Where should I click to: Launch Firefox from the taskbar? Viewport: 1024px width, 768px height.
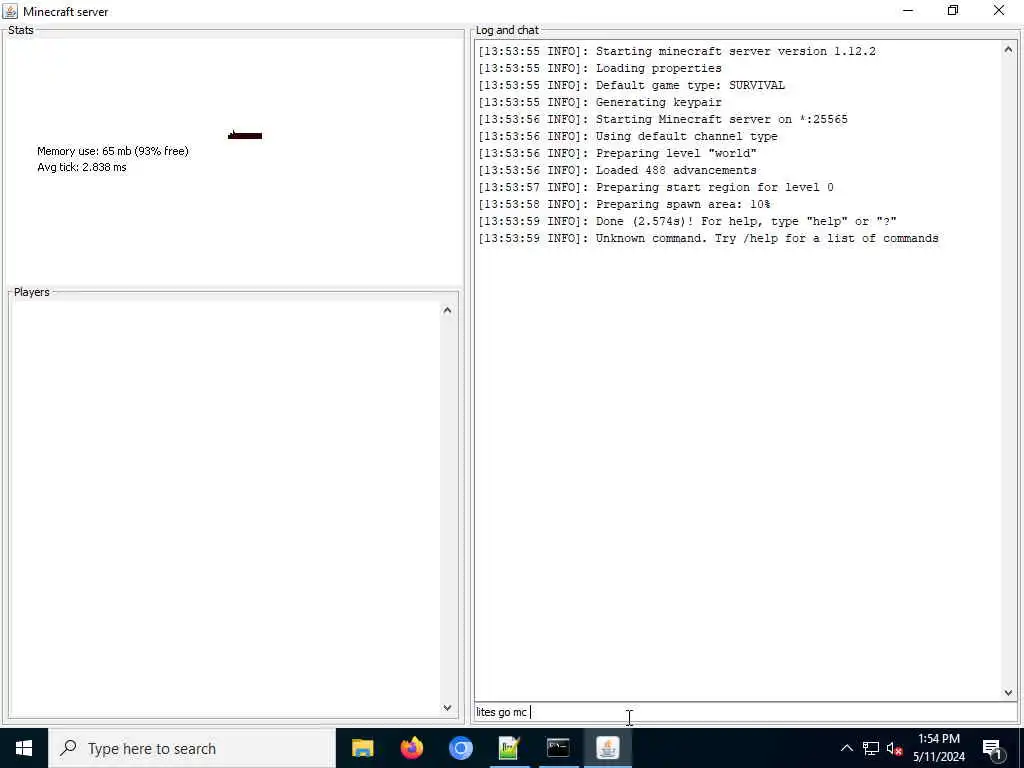[x=411, y=748]
